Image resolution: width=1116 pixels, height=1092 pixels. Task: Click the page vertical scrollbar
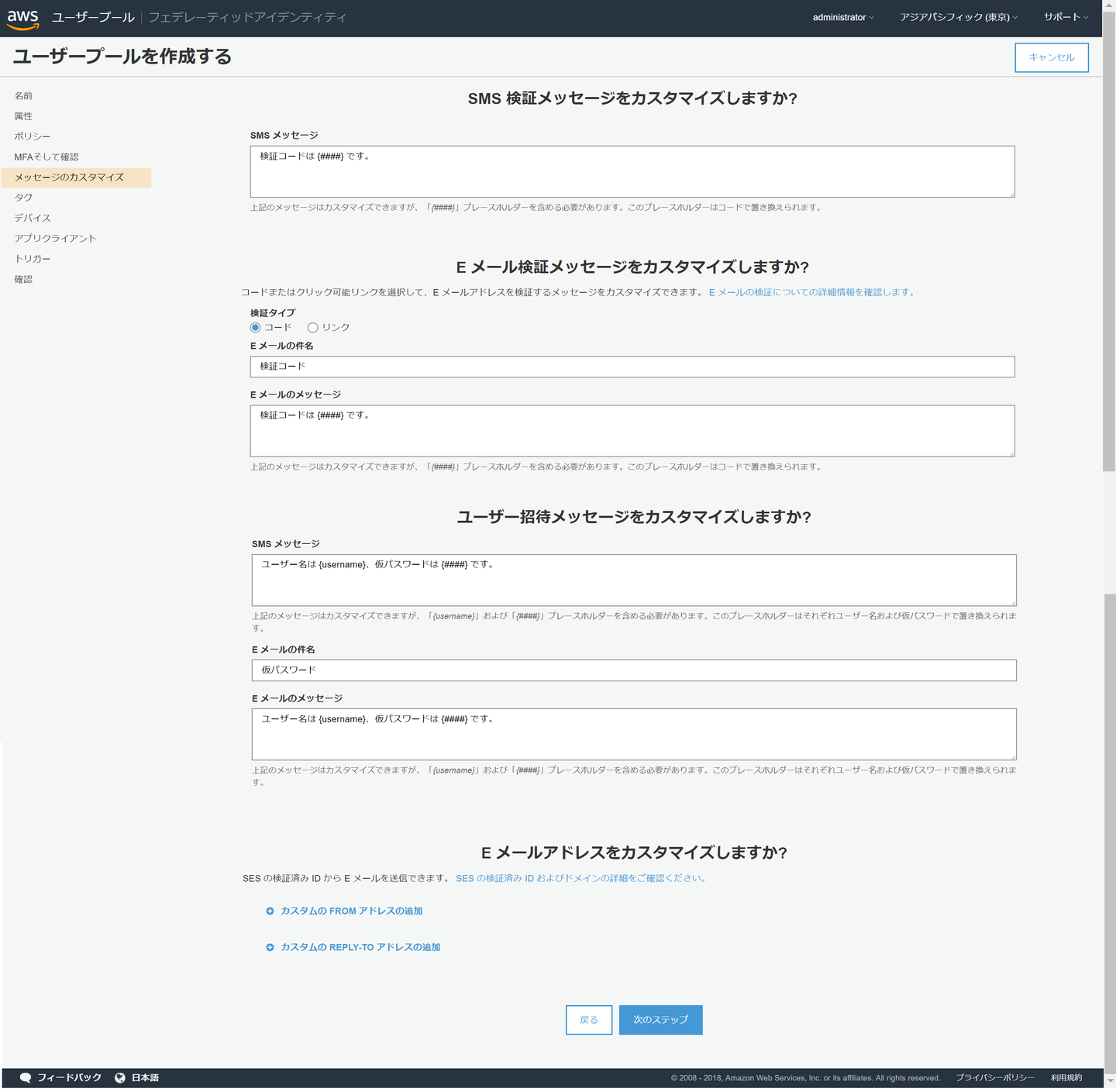click(1109, 310)
